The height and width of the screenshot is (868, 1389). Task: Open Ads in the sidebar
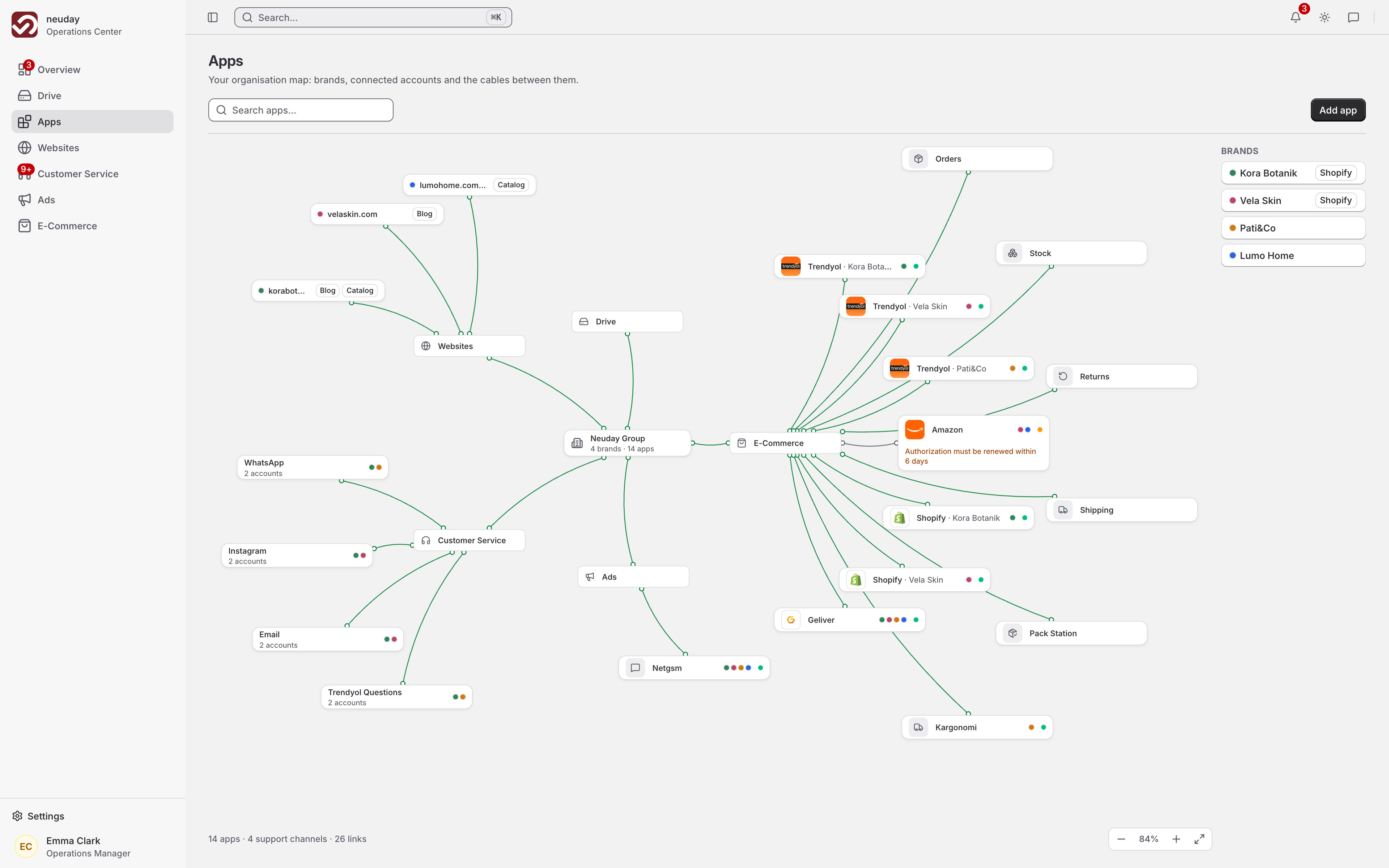pos(92,200)
